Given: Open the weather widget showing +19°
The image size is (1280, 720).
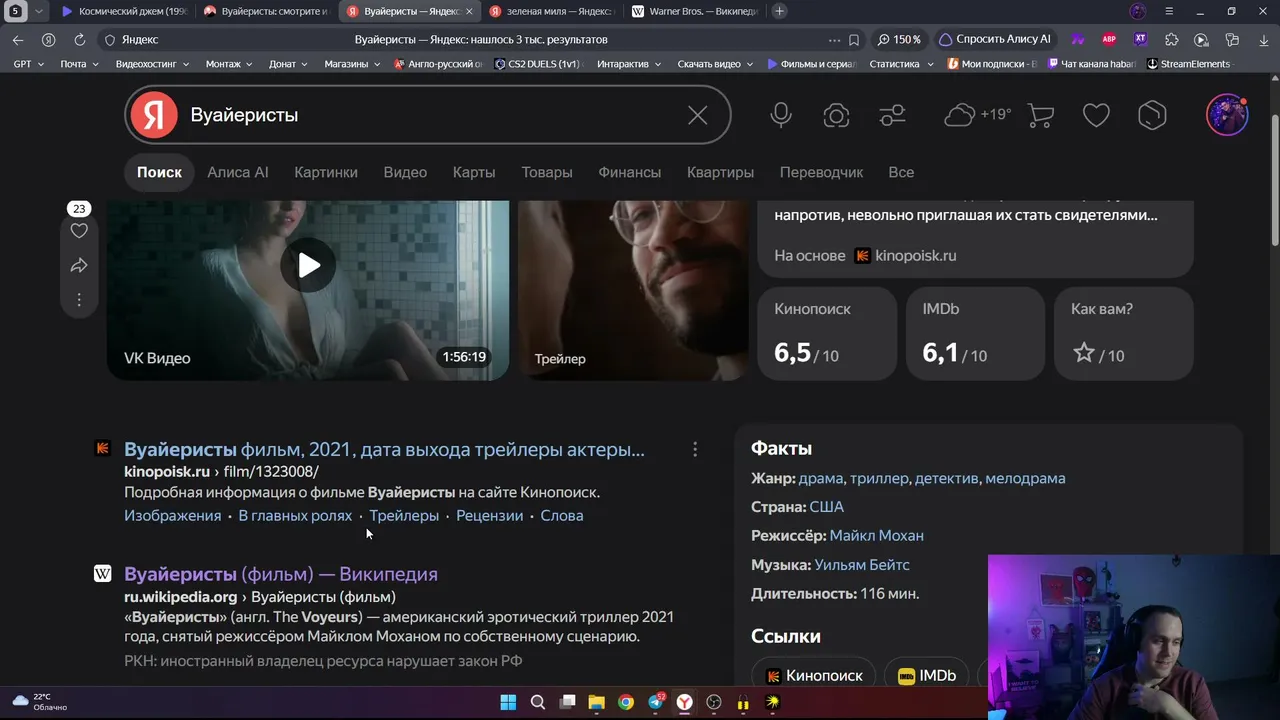Looking at the screenshot, I should click(978, 115).
